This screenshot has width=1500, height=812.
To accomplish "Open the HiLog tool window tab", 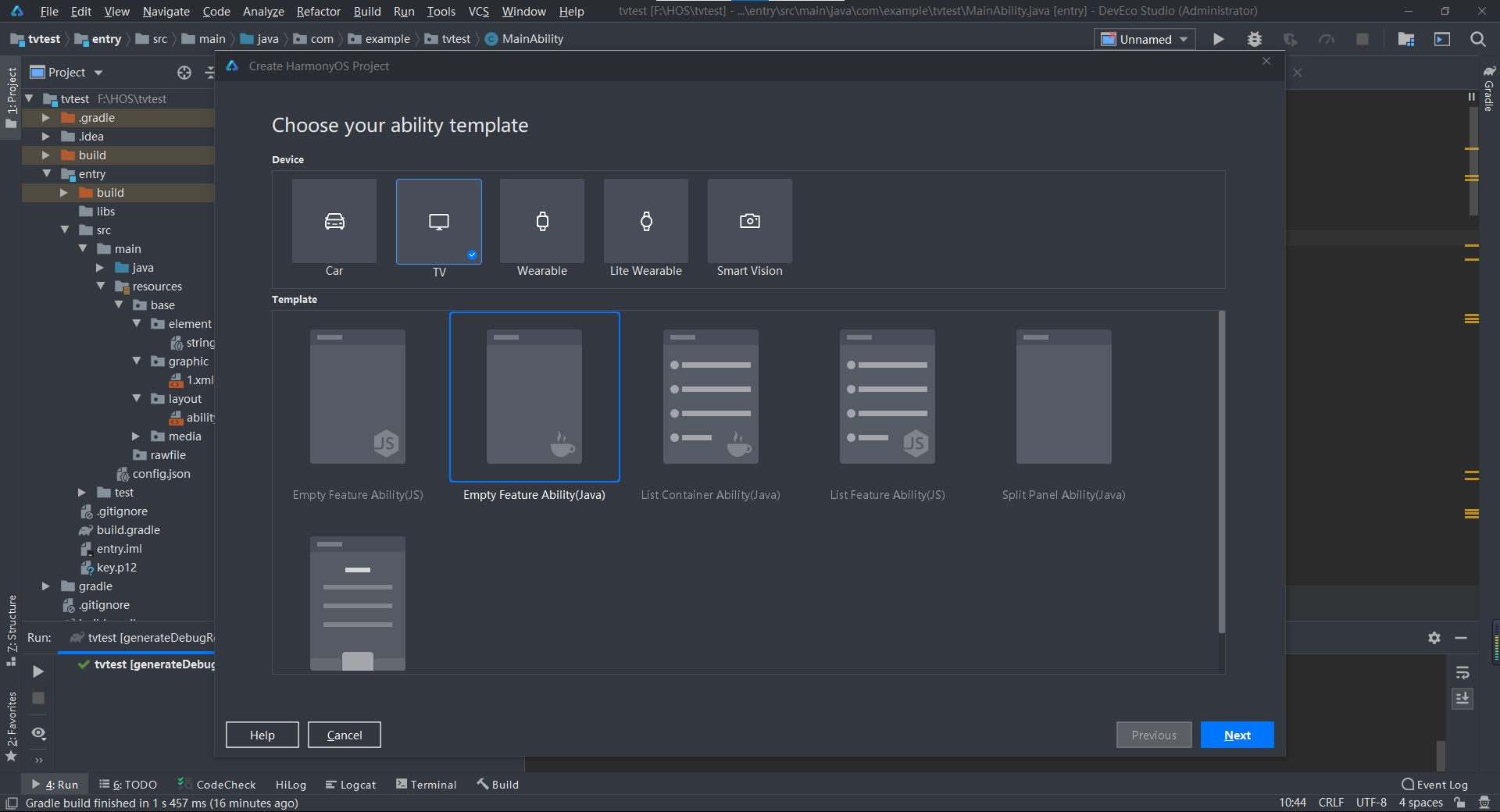I will pyautogui.click(x=291, y=785).
